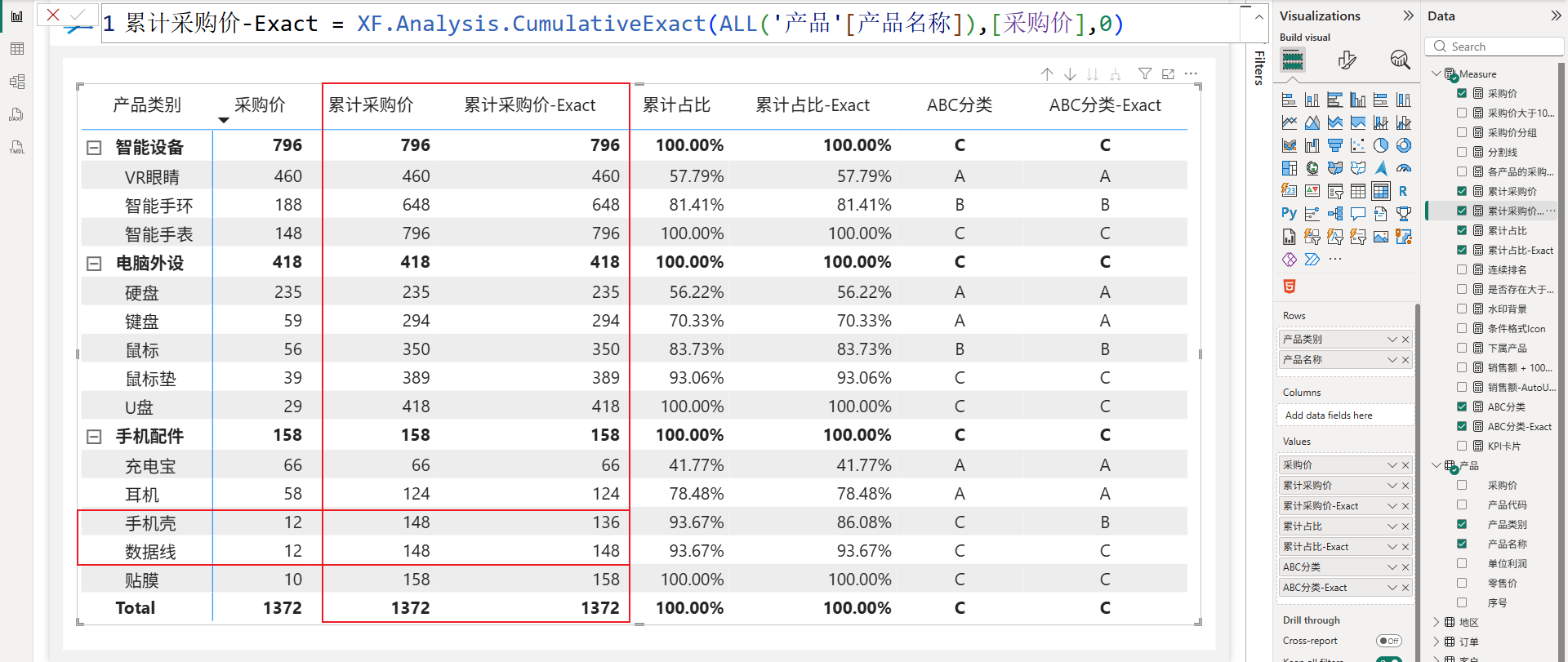The height and width of the screenshot is (662, 1568).
Task: Toggle the Cross-report switch
Action: 1388,641
